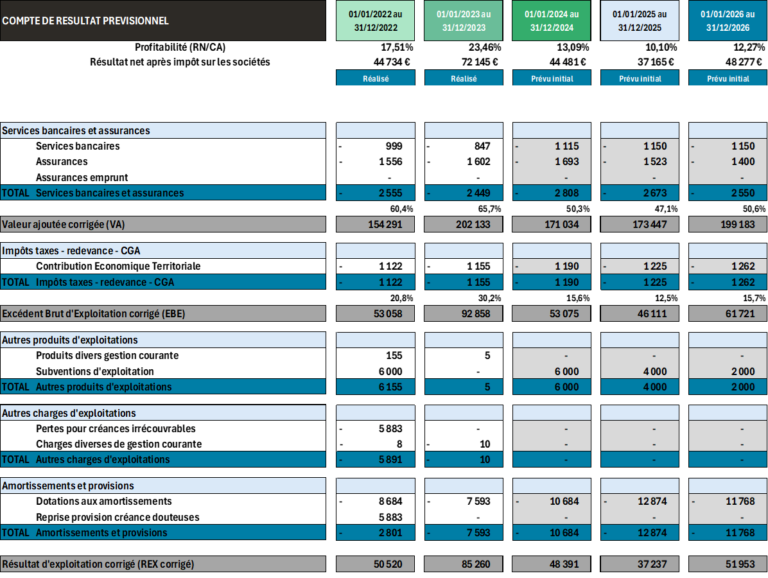Select the 2025 amortissements total cell 12 874

click(639, 532)
